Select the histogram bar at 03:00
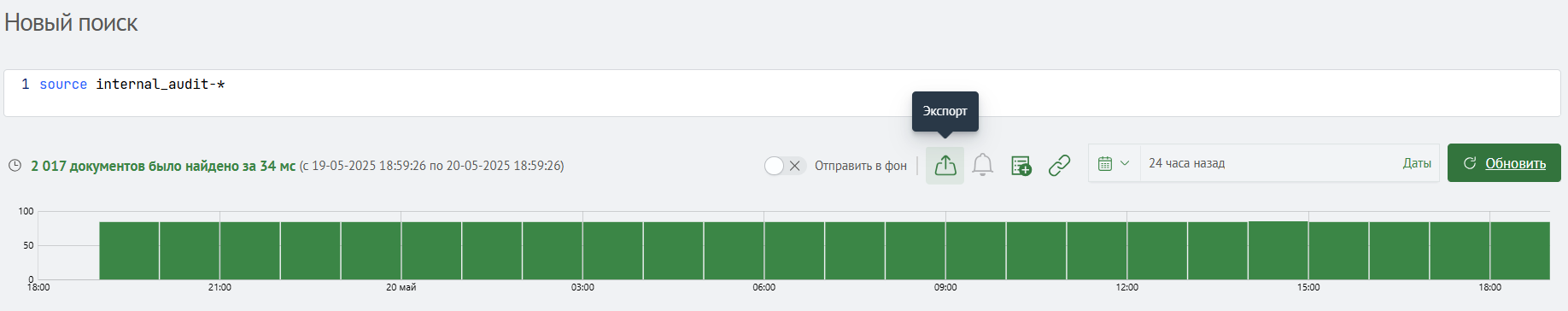This screenshot has height=311, width=1568. (x=613, y=250)
